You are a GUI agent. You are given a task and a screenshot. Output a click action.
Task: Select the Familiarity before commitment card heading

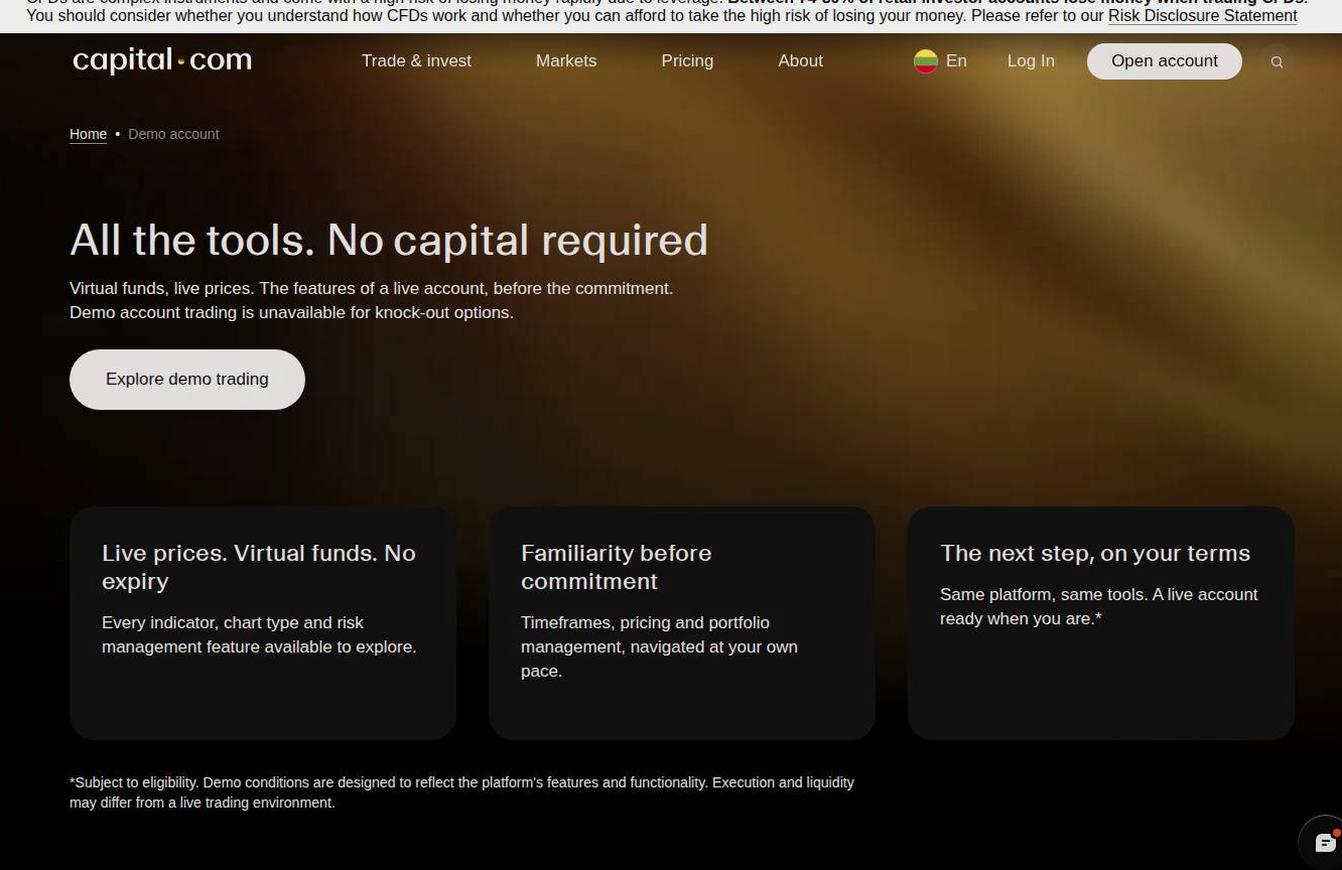(x=616, y=567)
